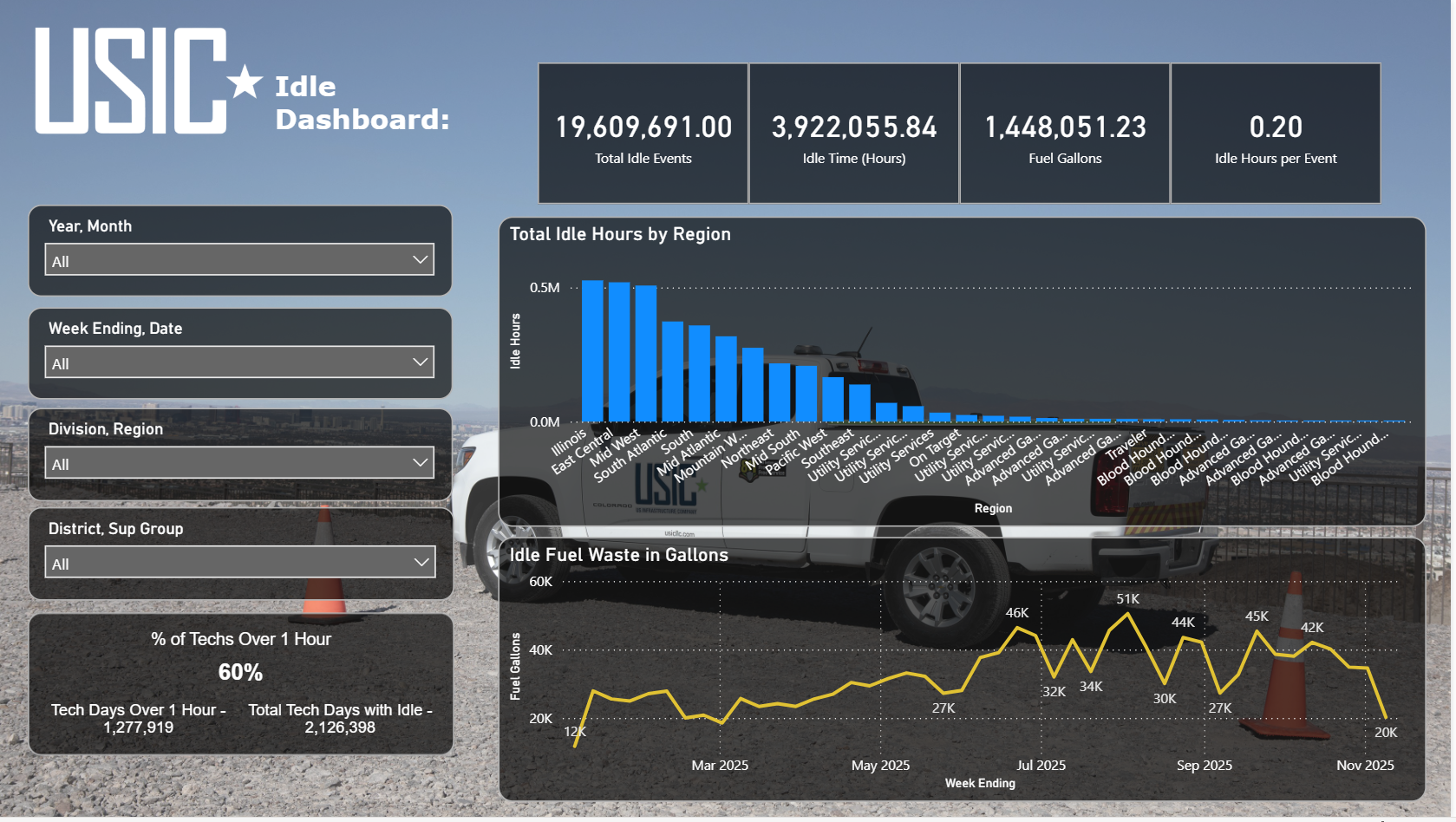Click the "Division, Region" slicer heading
The width and height of the screenshot is (1456, 822).
tap(106, 429)
